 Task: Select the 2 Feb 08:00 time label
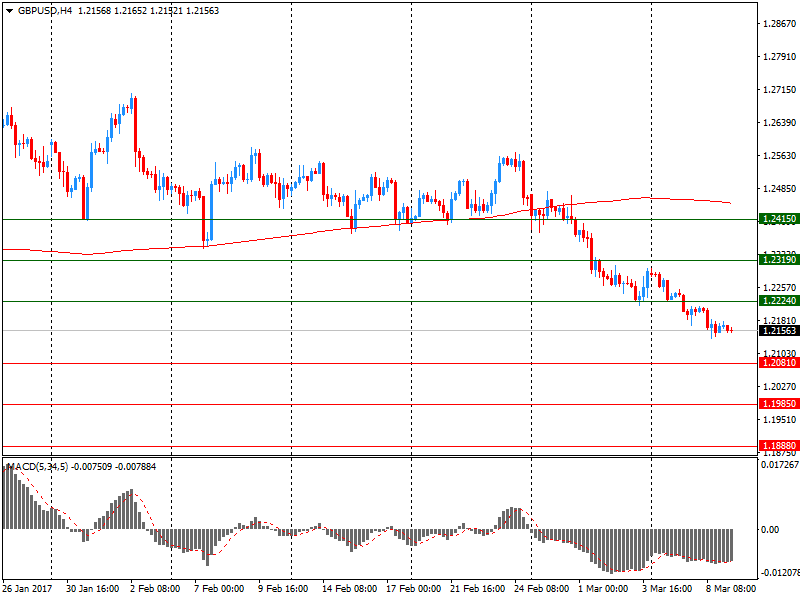click(x=155, y=588)
